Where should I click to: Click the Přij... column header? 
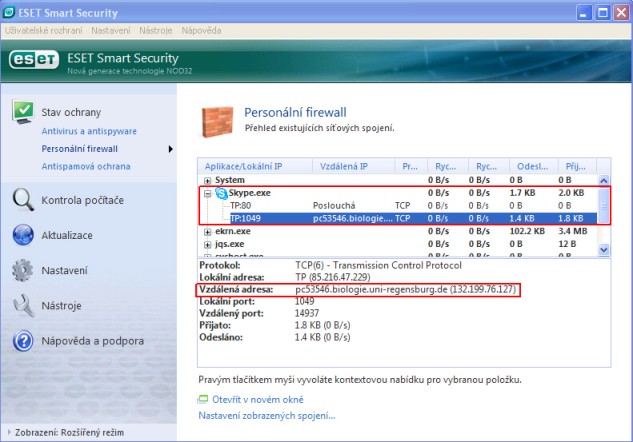point(577,166)
